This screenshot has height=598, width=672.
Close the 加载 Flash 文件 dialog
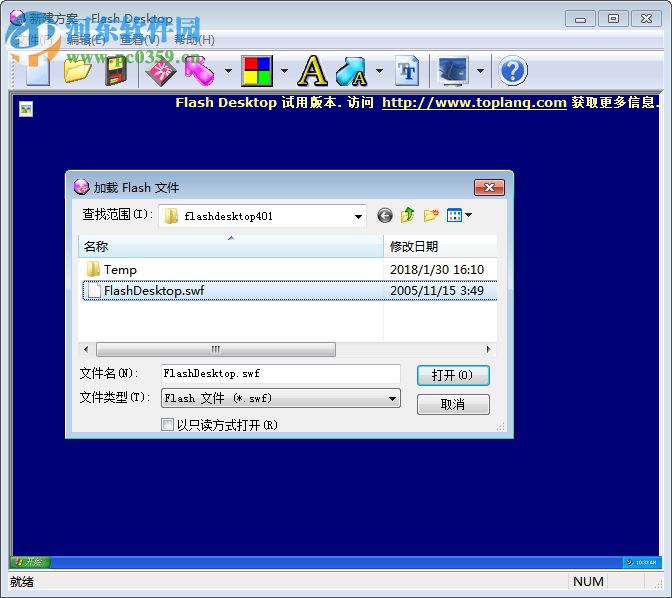tap(489, 187)
